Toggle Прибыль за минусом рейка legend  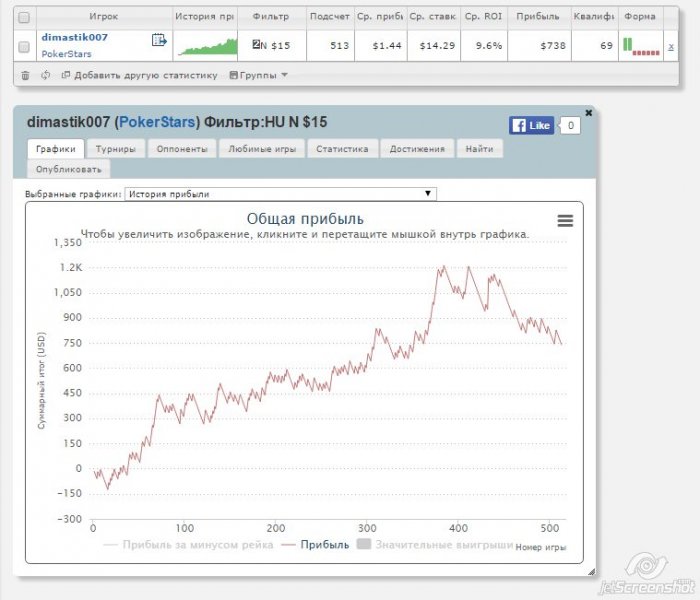coord(188,545)
